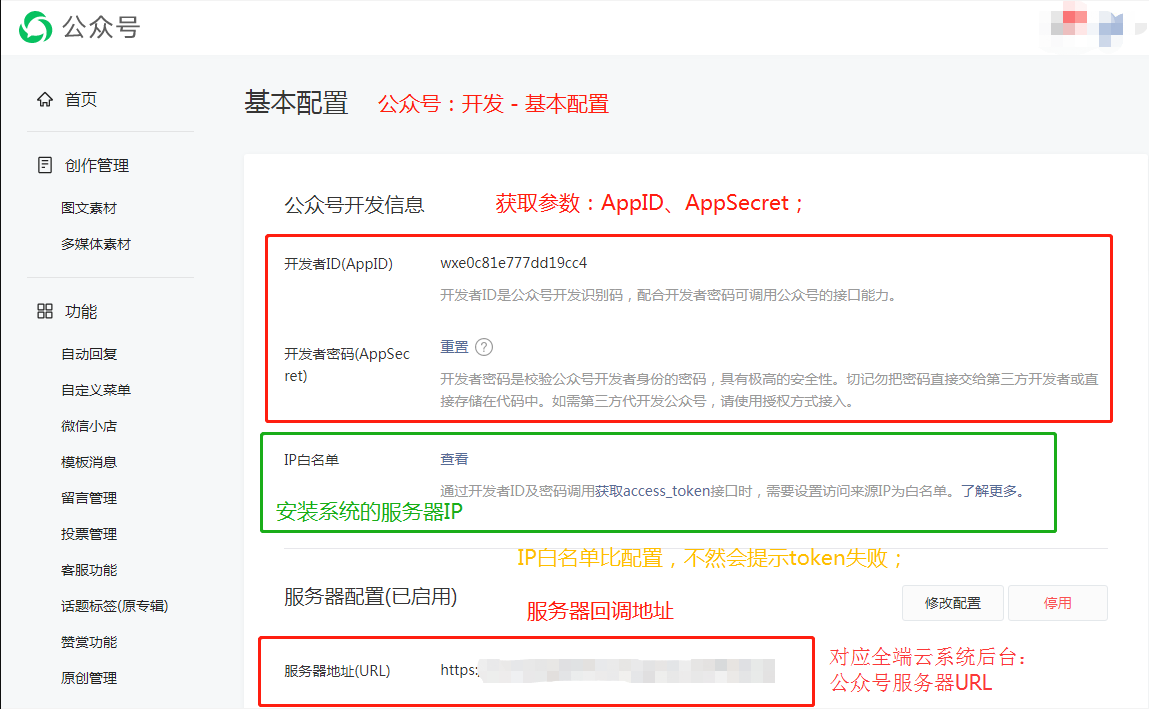Click the 功能 grid icon
The image size is (1149, 709).
(45, 311)
